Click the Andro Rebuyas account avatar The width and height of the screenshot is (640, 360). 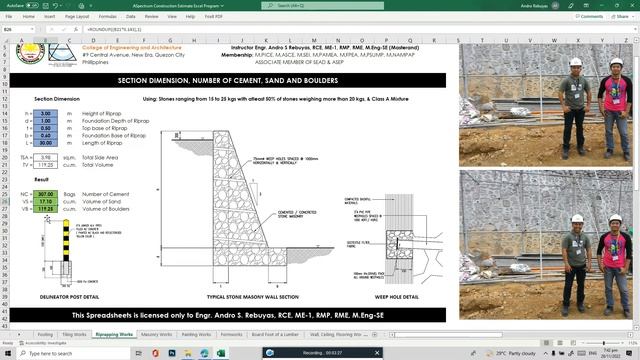coord(555,6)
